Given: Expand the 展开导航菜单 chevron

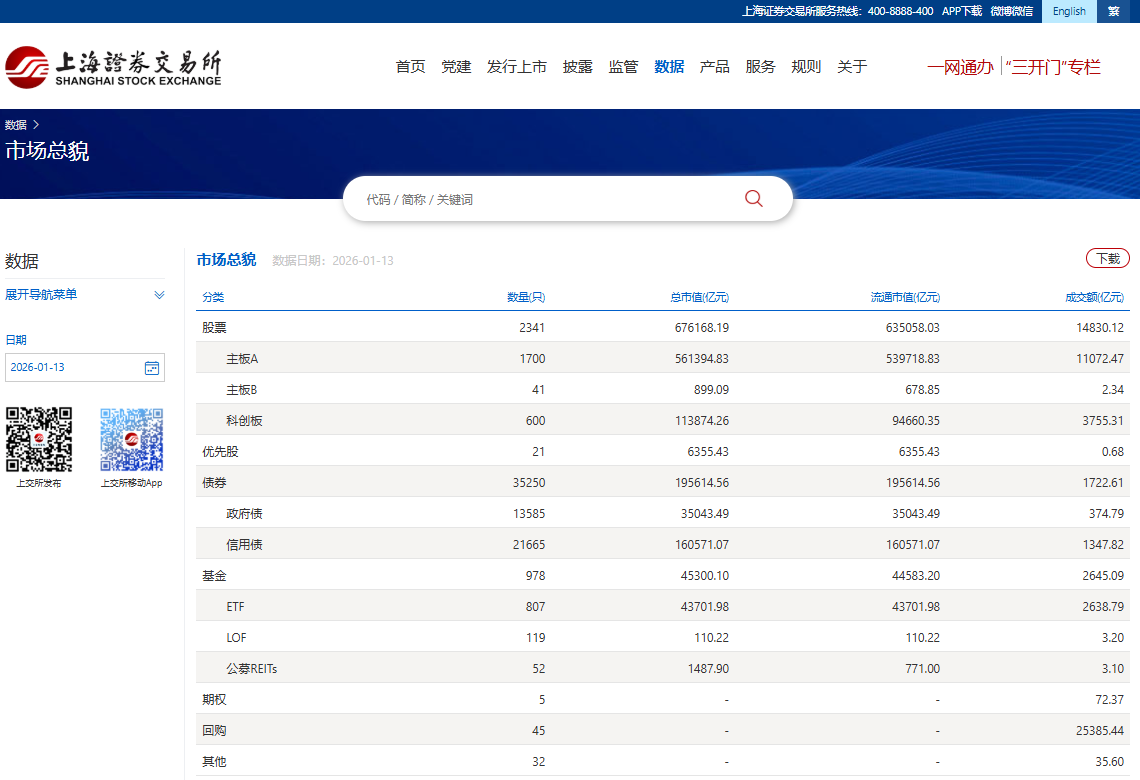Looking at the screenshot, I should pos(159,295).
